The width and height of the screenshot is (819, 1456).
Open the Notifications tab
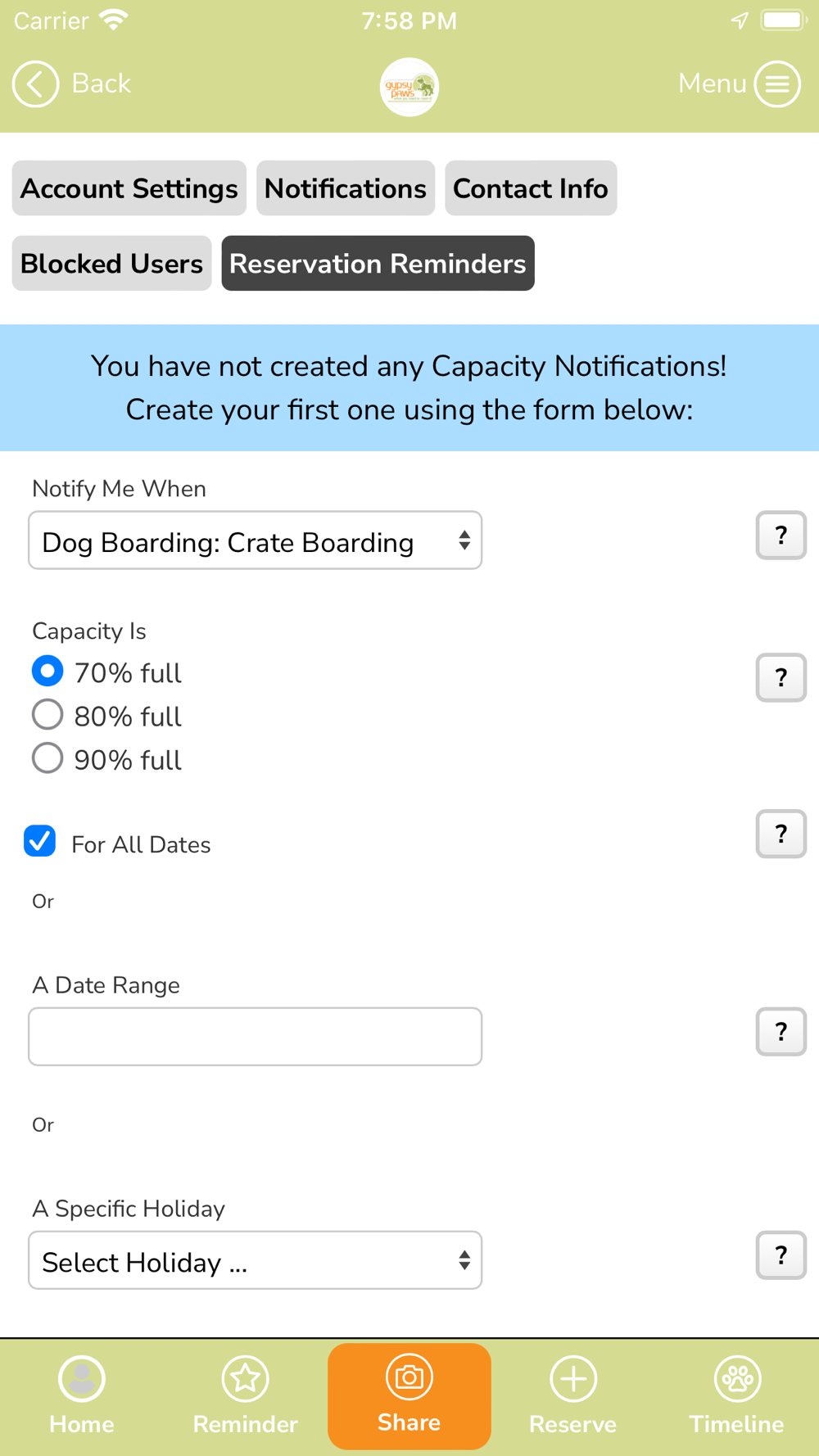346,188
